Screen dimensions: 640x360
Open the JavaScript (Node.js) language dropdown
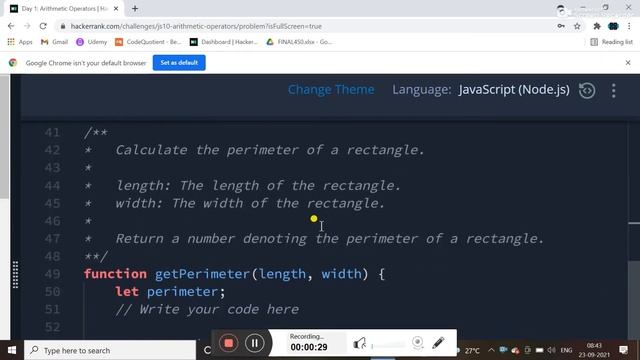pos(513,89)
